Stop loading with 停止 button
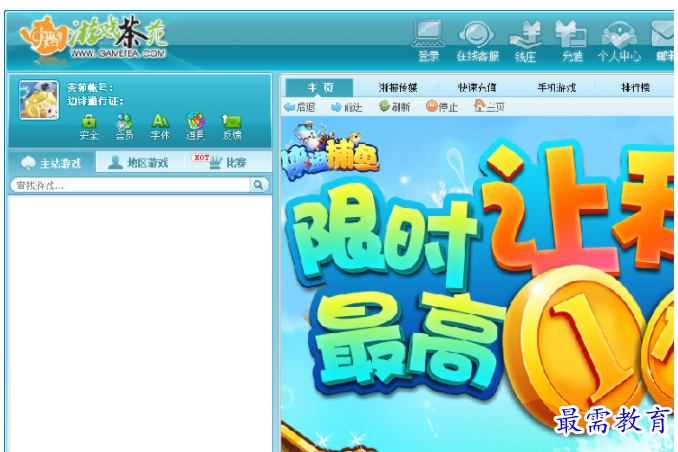This screenshot has height=452, width=678. pyautogui.click(x=441, y=106)
